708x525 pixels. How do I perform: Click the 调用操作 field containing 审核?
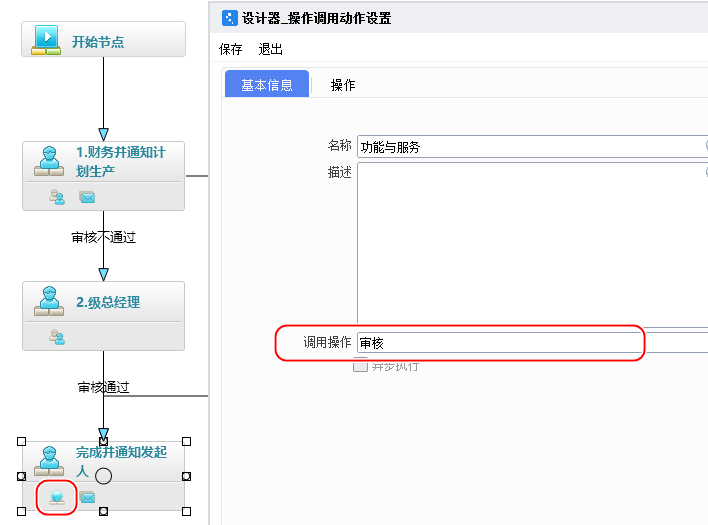498,343
